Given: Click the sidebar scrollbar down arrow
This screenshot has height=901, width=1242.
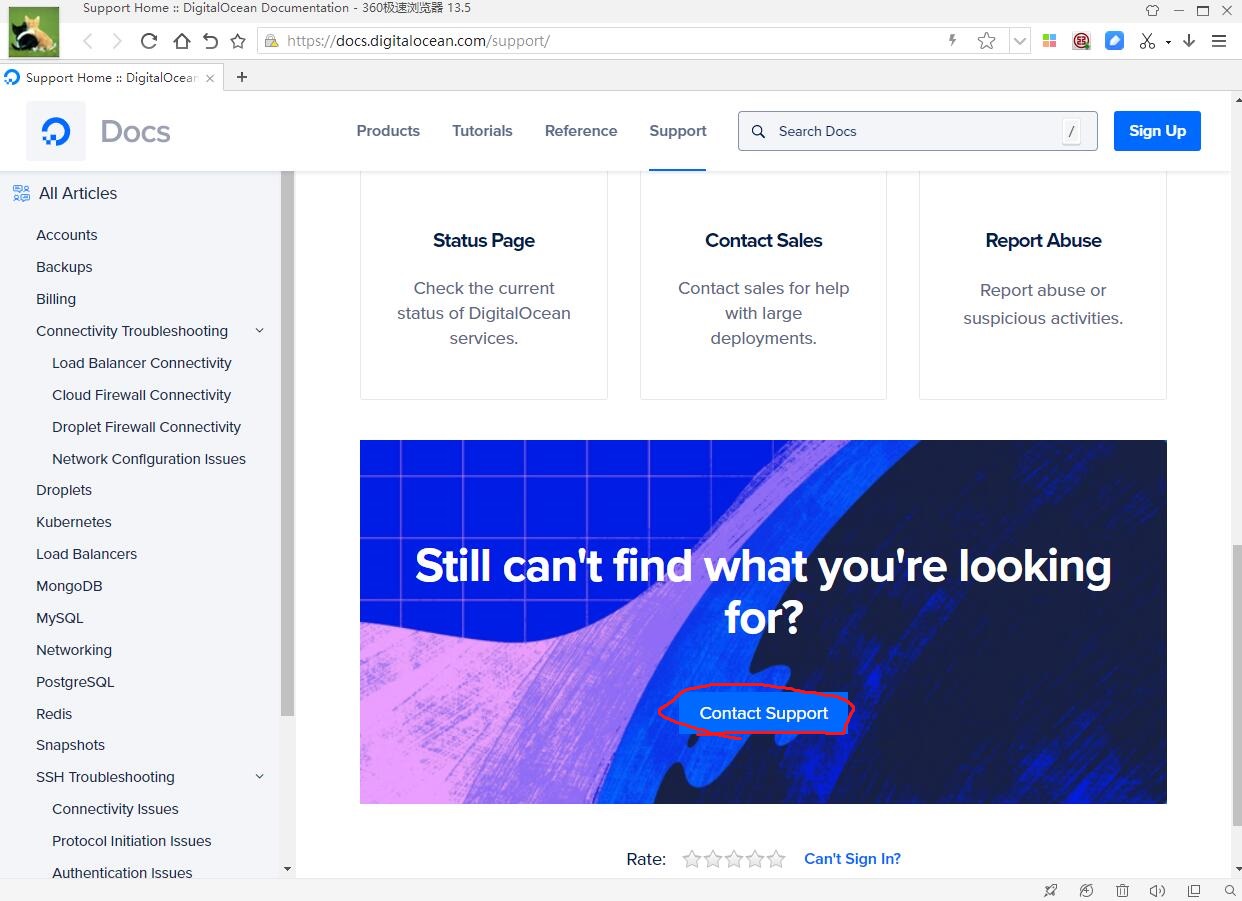Looking at the screenshot, I should click(288, 870).
